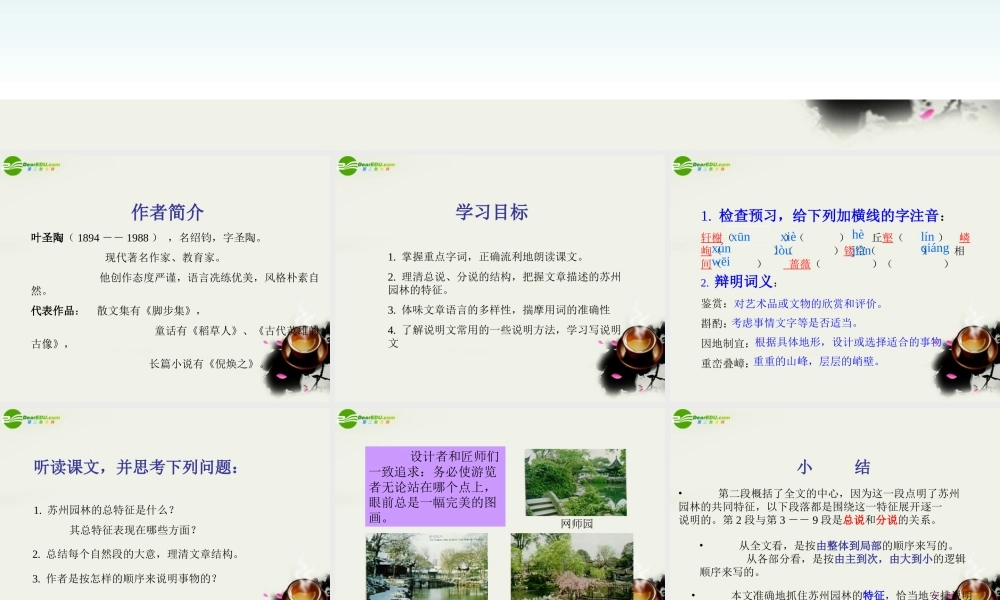Click goal 4 了解说明文常用的一些说明方法
This screenshot has height=600, width=1000.
tap(504, 336)
